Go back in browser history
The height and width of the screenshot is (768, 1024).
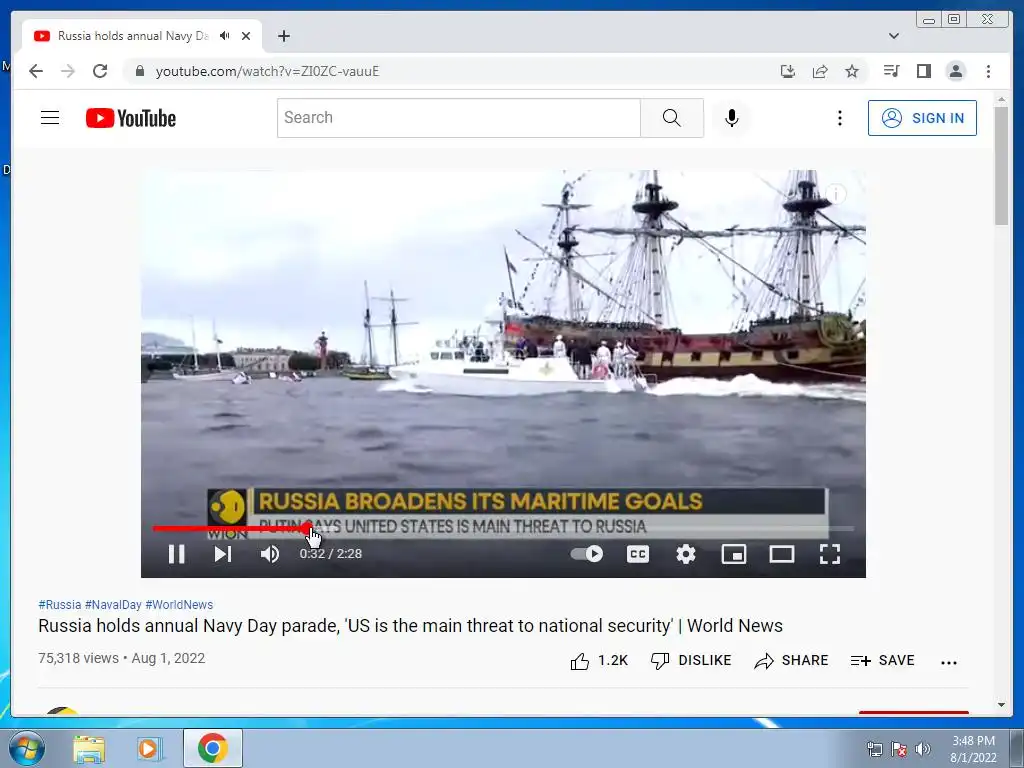click(36, 71)
